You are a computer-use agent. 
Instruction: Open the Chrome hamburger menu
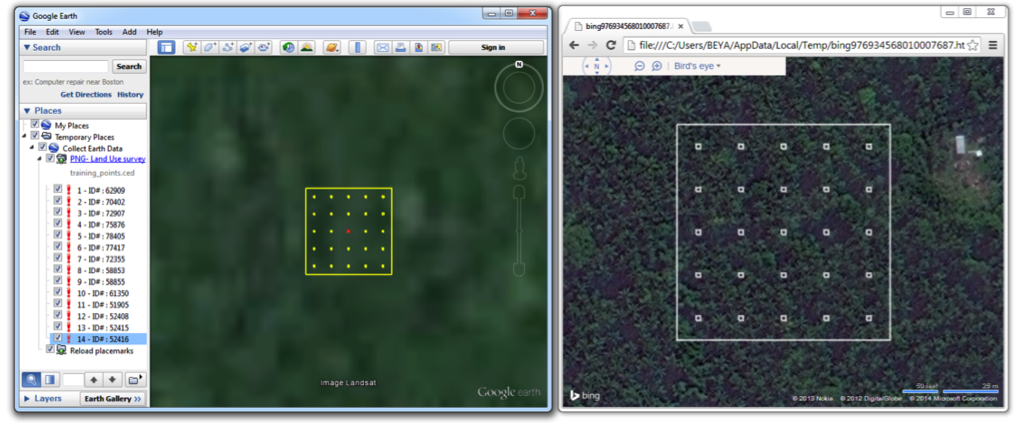tap(992, 45)
